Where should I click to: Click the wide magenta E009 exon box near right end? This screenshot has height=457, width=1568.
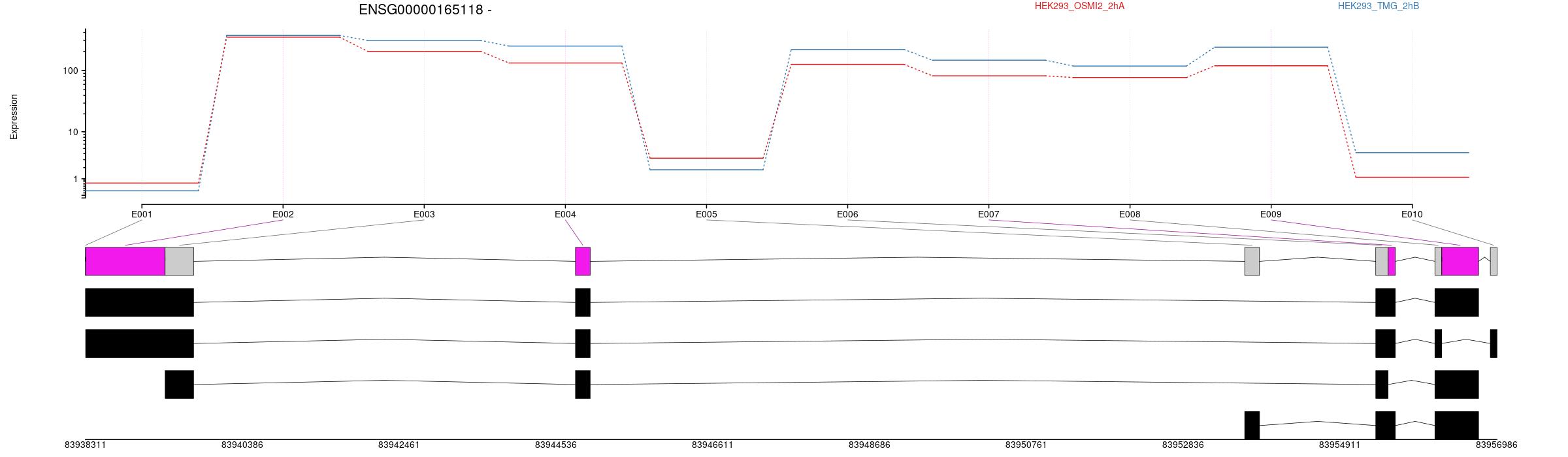coord(1460,261)
